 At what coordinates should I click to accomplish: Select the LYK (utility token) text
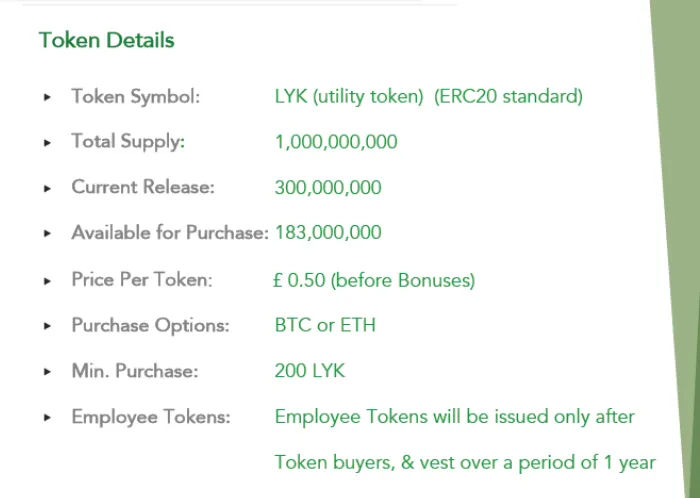coord(349,96)
